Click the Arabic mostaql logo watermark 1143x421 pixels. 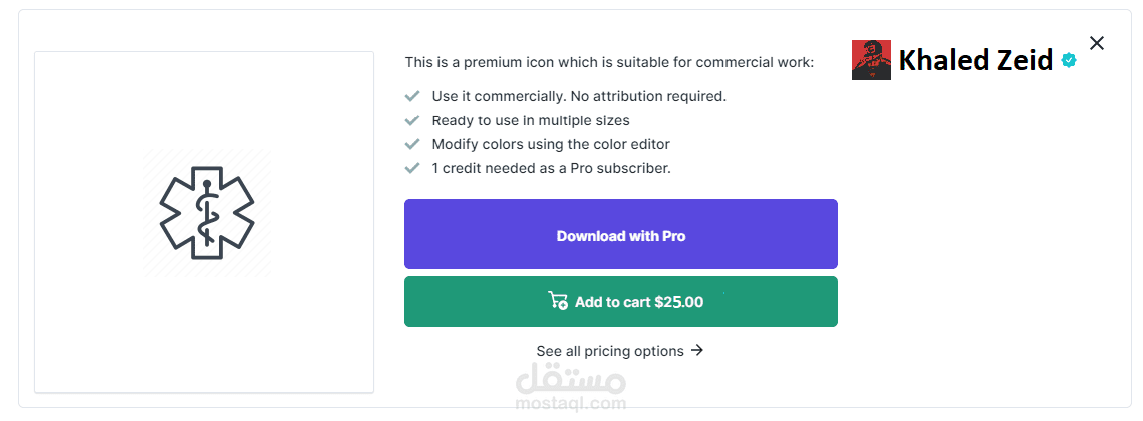click(573, 380)
